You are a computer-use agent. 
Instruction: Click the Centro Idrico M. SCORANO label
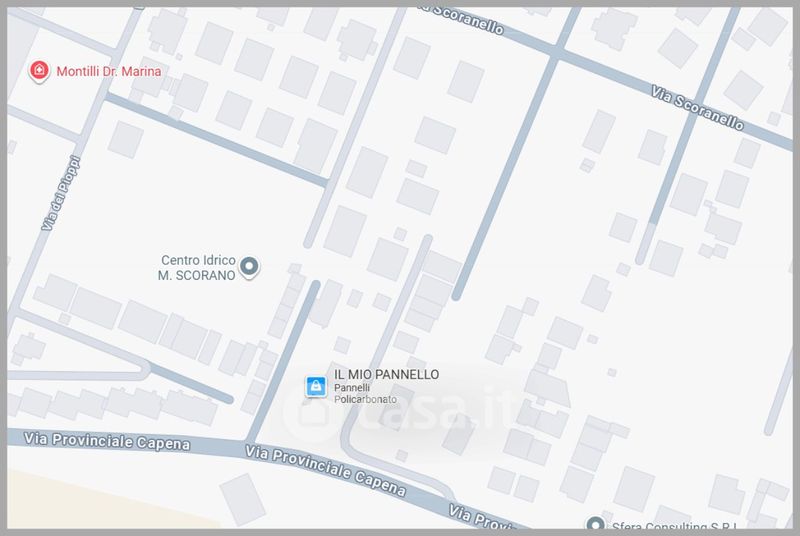(x=197, y=268)
